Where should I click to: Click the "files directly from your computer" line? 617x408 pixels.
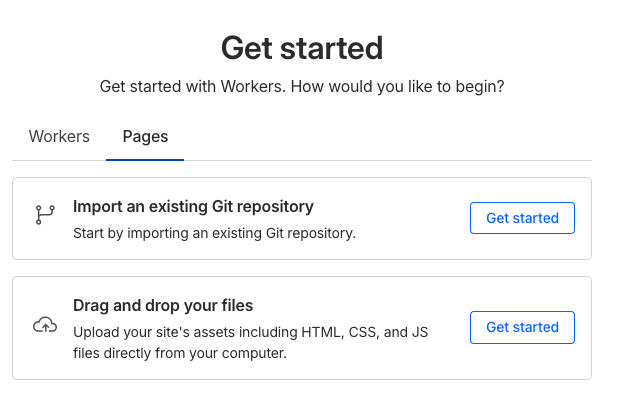tap(180, 353)
